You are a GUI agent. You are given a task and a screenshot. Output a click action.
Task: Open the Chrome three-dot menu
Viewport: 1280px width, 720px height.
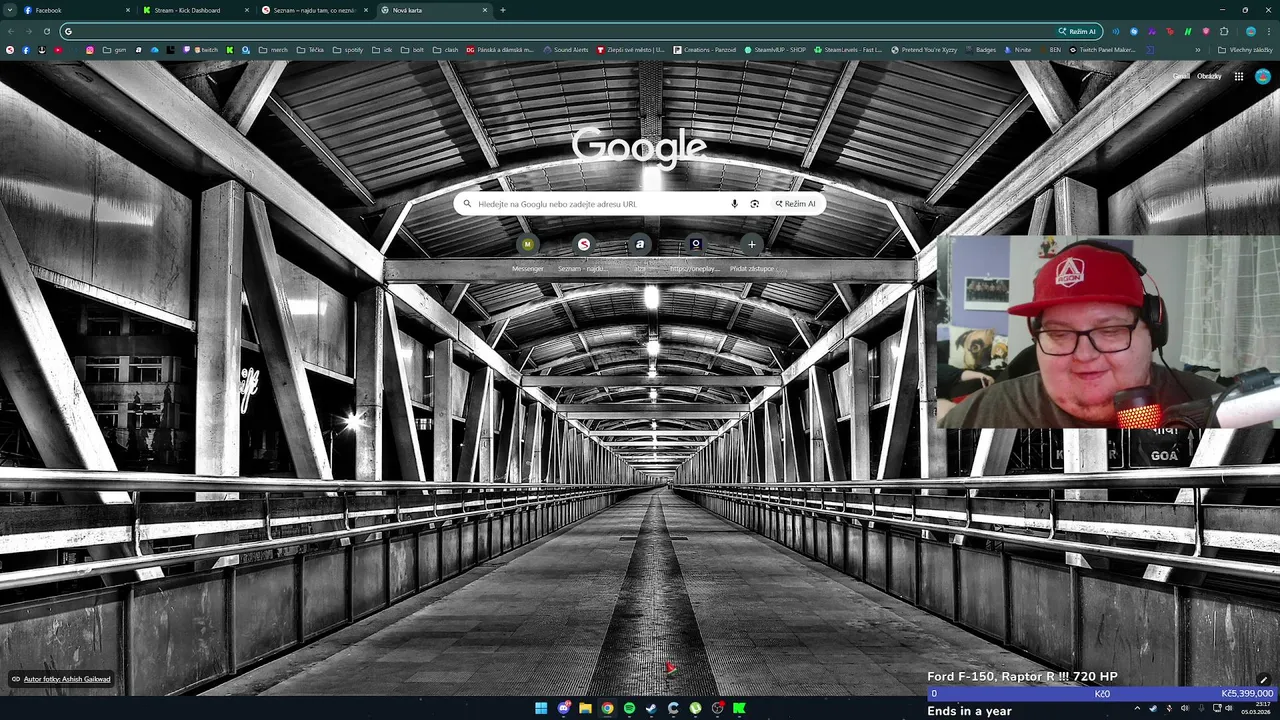1269,31
